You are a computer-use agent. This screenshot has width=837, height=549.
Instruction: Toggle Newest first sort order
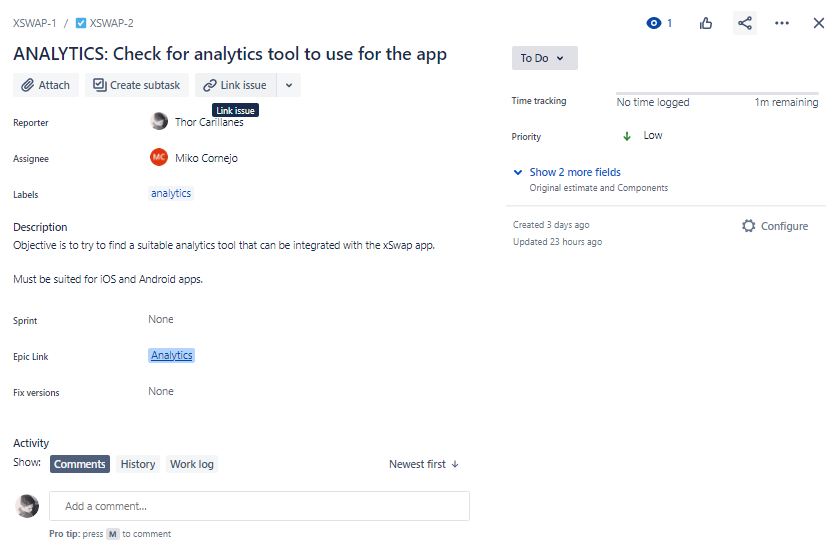pyautogui.click(x=424, y=464)
